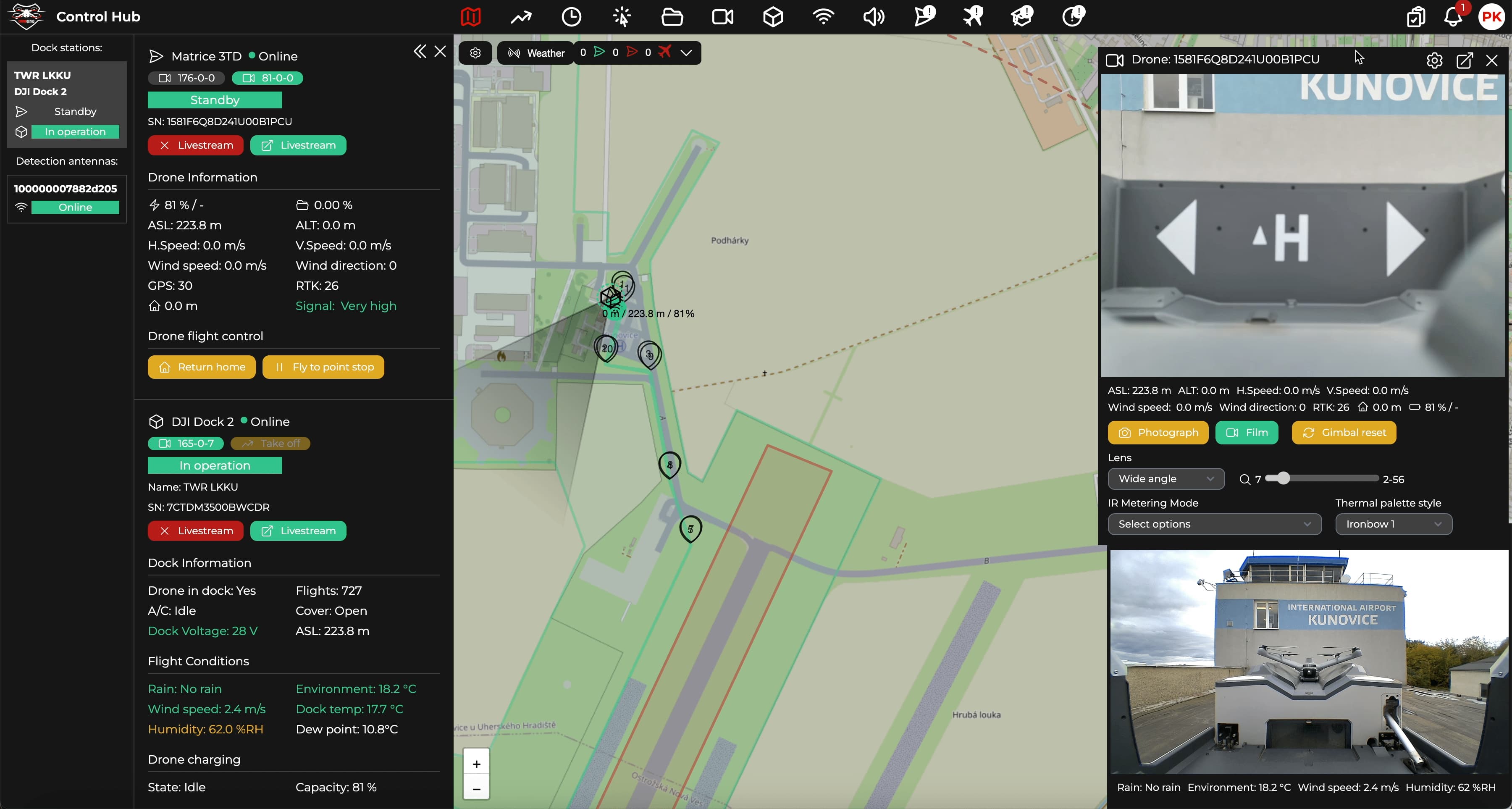
Task: Click the Return home button
Action: (201, 367)
